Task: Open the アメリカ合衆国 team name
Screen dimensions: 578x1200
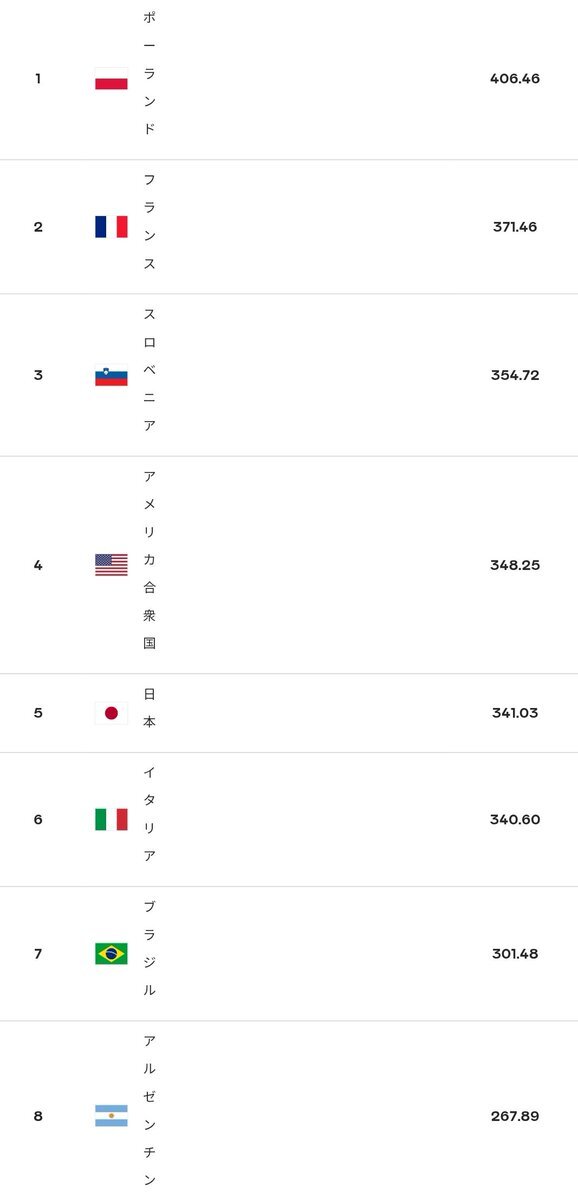Action: point(149,560)
